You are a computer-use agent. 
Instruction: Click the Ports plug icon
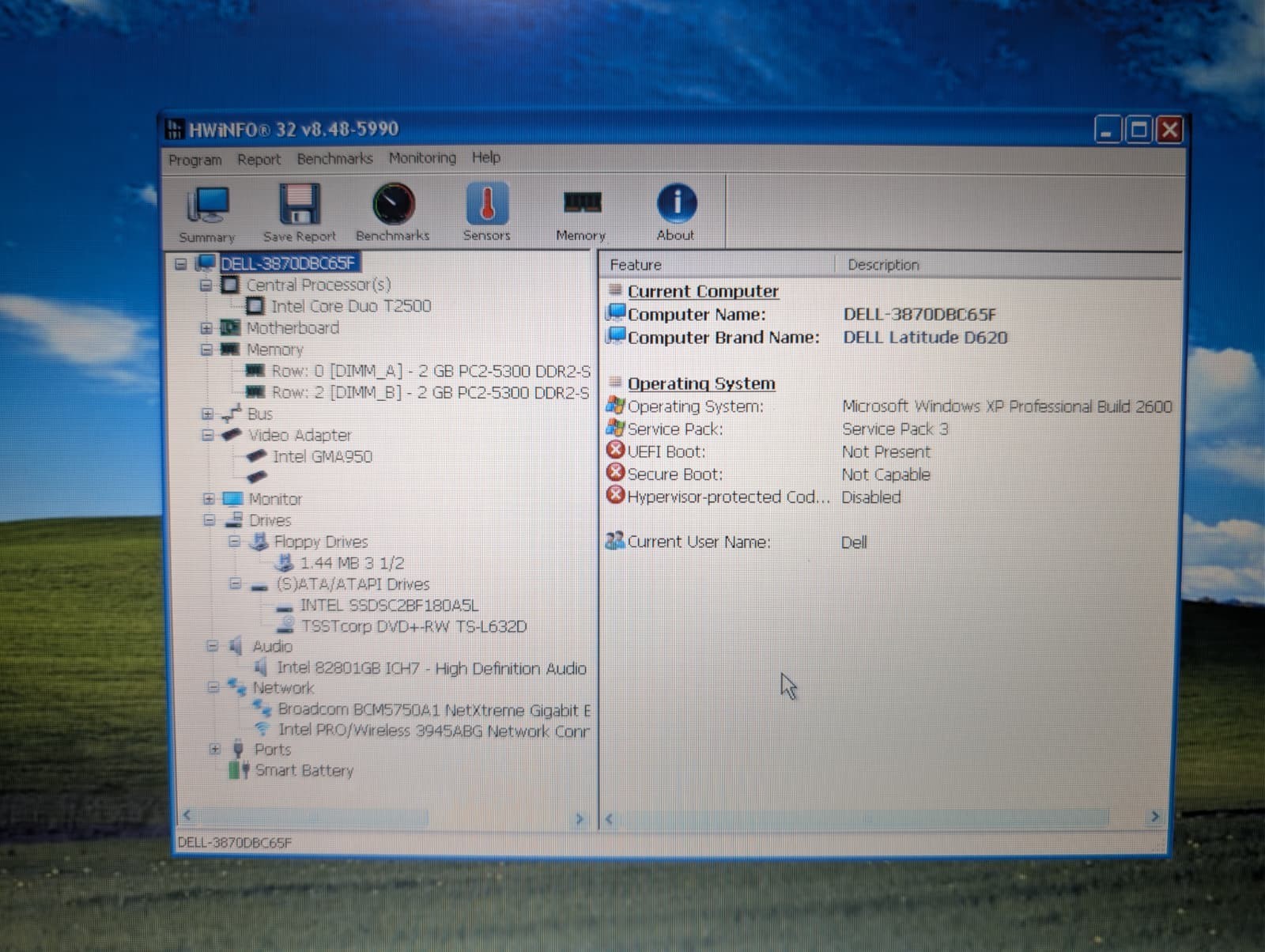click(x=238, y=749)
